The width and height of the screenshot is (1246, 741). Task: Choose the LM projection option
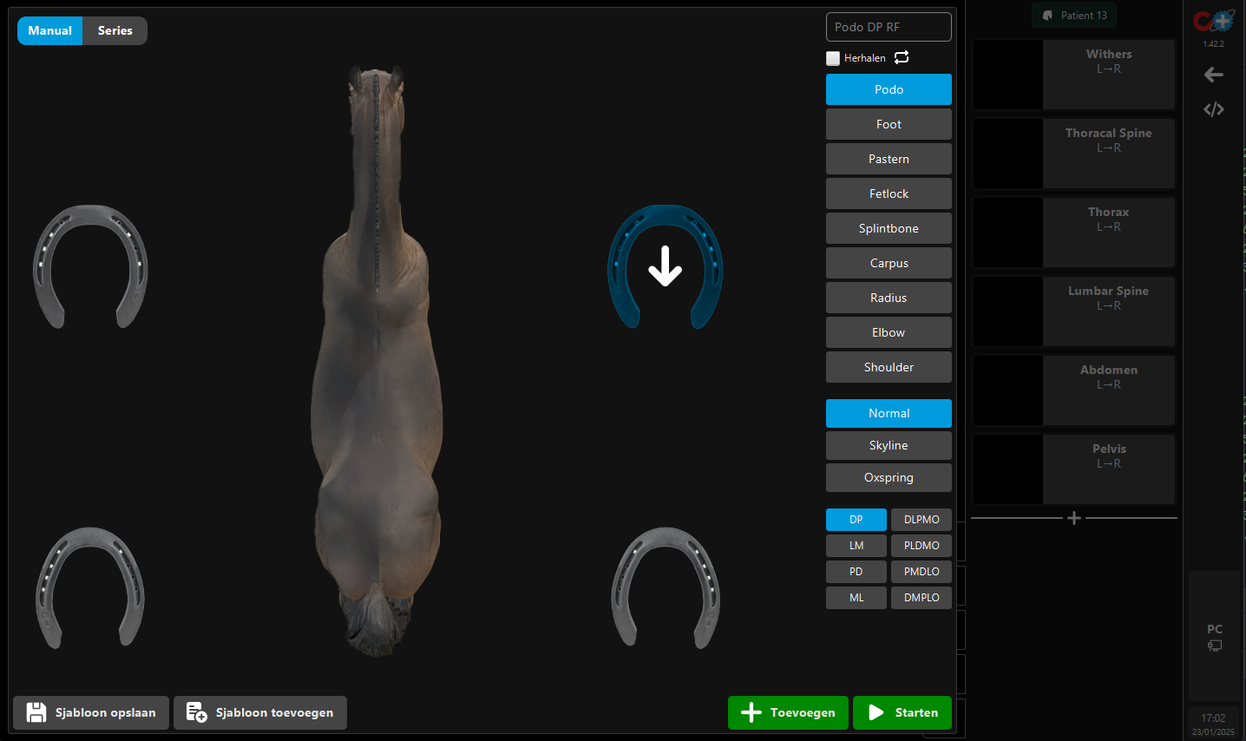point(856,546)
